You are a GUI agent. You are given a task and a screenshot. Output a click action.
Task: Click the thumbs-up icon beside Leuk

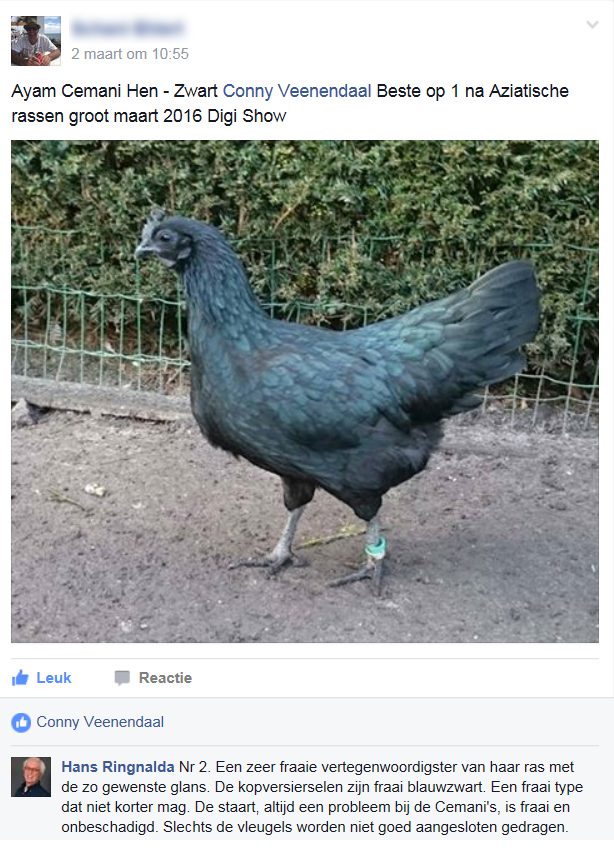20,677
